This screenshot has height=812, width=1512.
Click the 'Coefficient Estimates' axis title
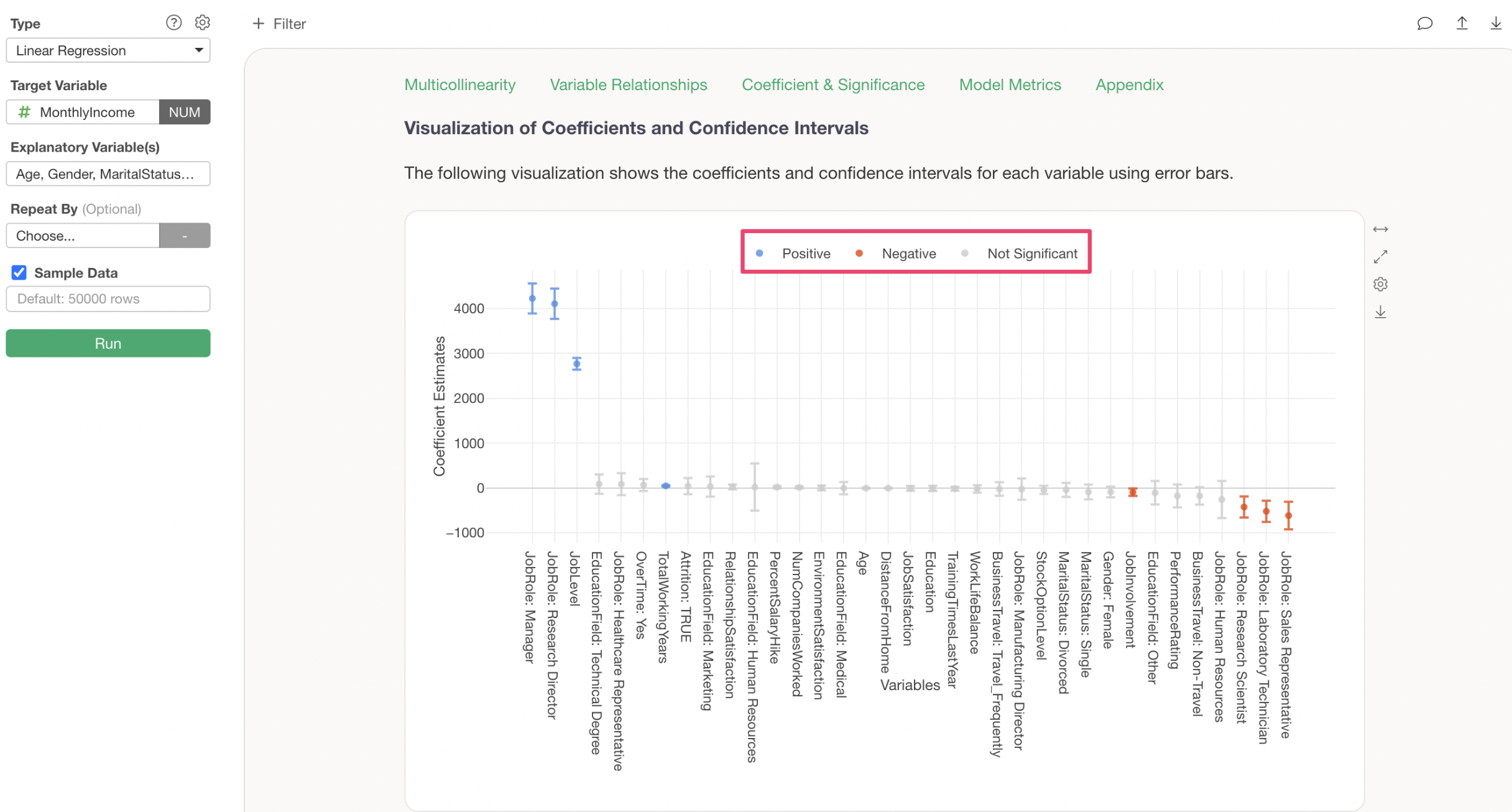440,406
